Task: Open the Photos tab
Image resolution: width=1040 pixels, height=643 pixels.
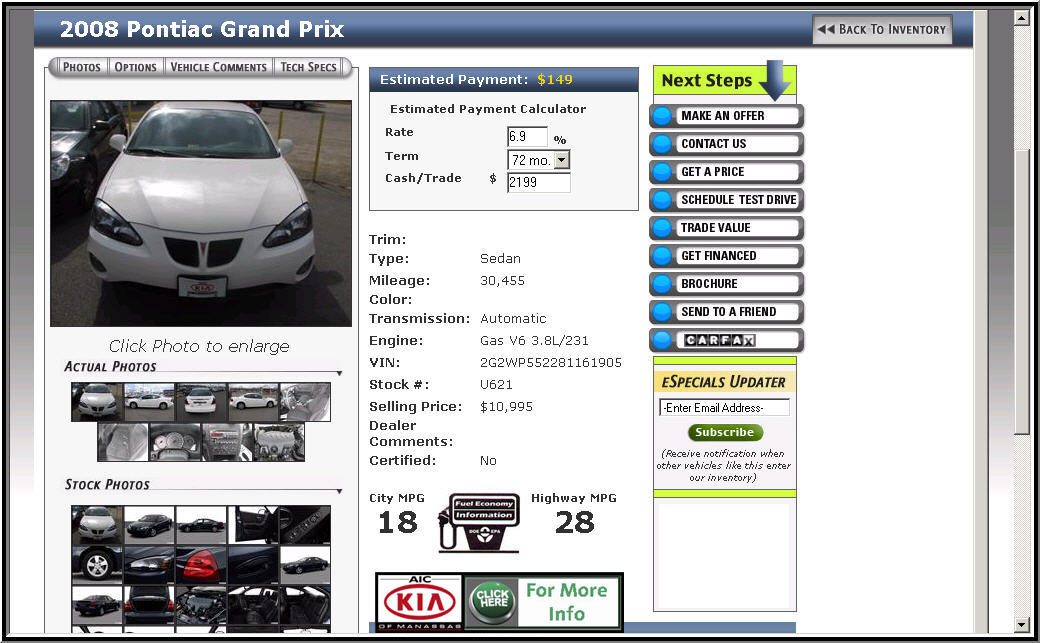Action: point(81,67)
